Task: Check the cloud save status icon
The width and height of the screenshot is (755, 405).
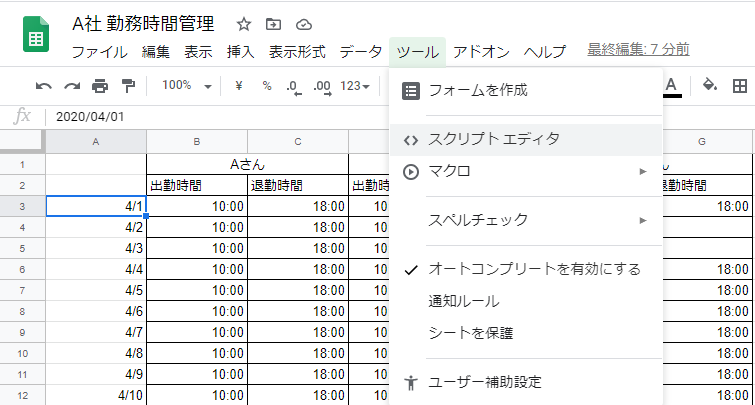Action: click(304, 25)
